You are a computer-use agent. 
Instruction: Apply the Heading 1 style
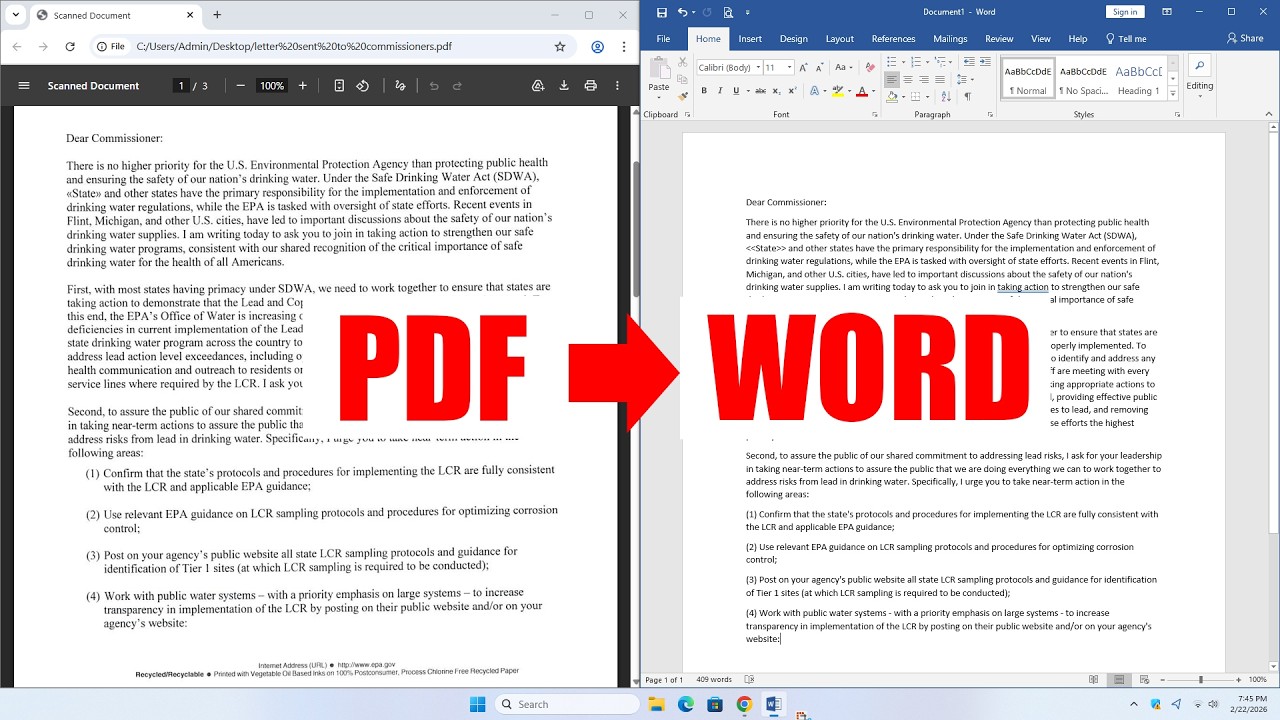[x=1138, y=78]
